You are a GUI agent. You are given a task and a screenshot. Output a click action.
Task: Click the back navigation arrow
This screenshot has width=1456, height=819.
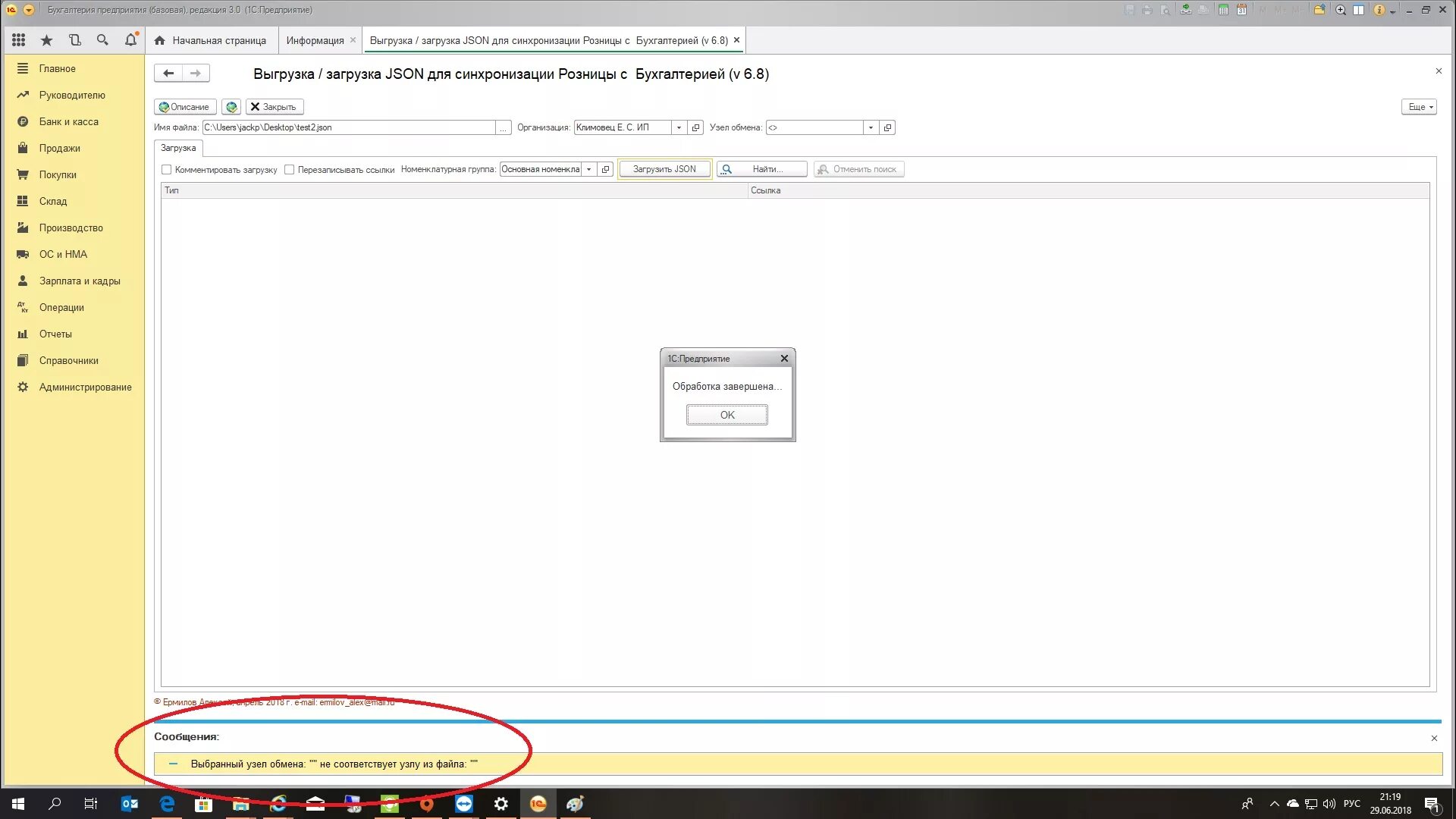pos(168,74)
